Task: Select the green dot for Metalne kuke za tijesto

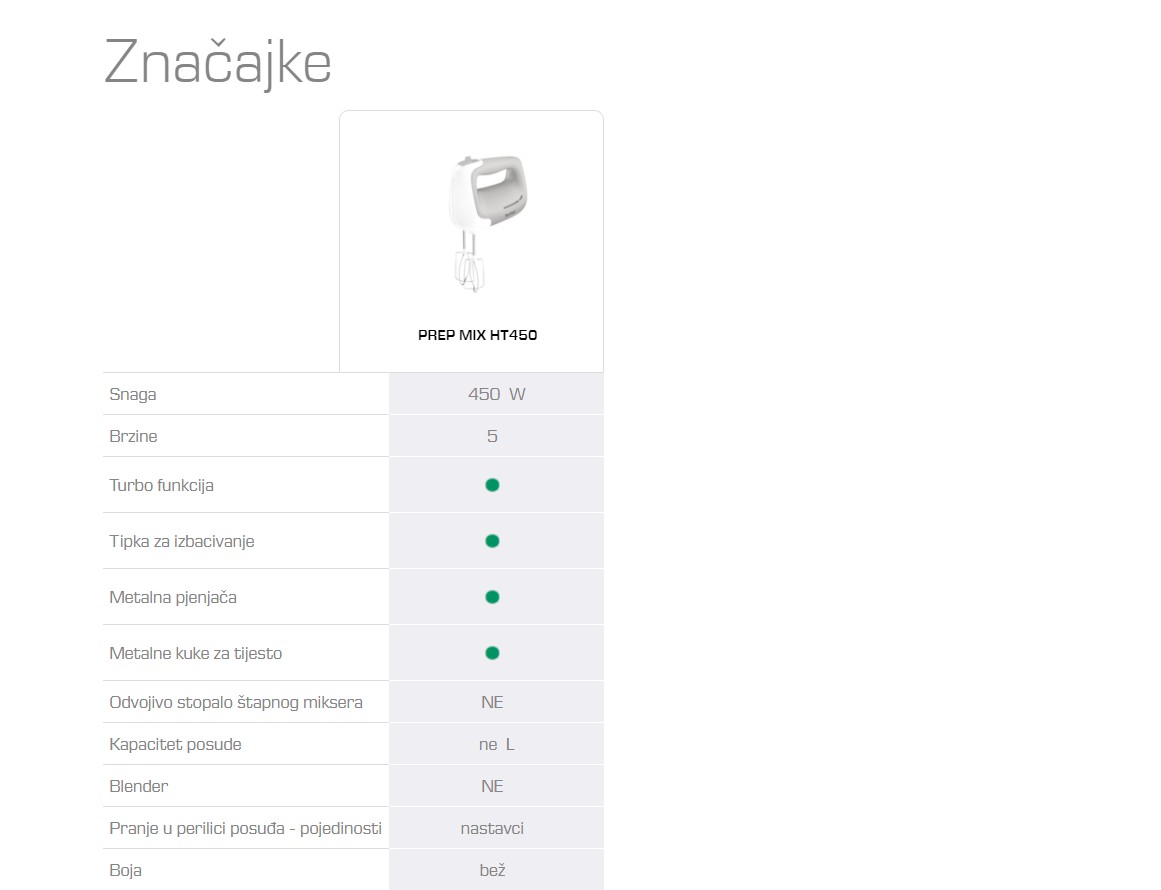Action: click(x=492, y=653)
